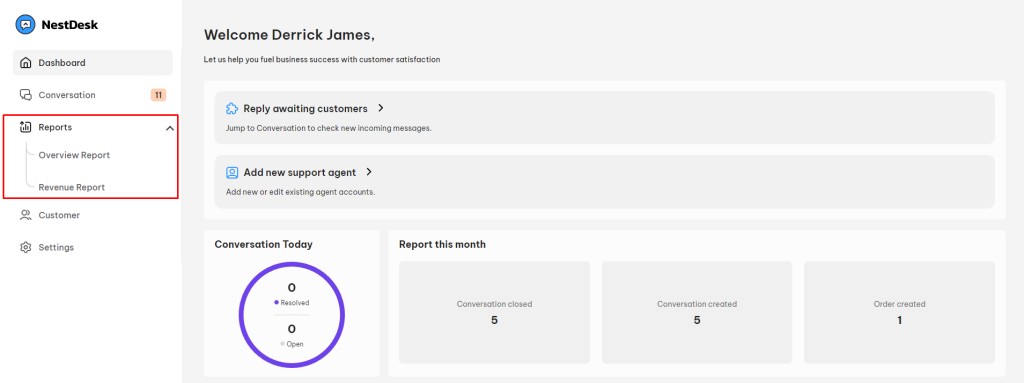Click the Settings gear icon
1024x383 pixels.
(x=25, y=247)
